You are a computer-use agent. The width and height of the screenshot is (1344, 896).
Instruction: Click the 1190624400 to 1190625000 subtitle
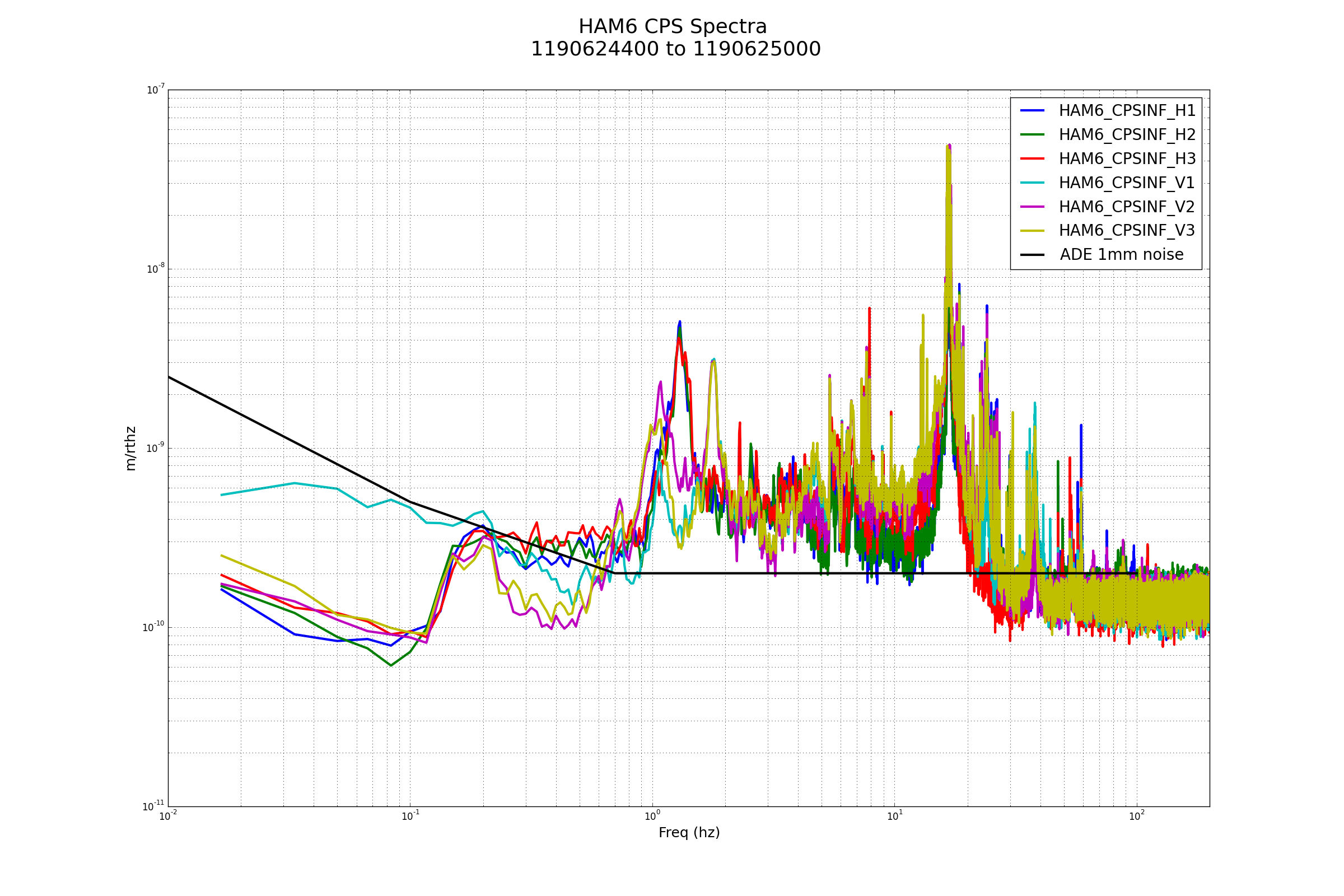coord(675,49)
